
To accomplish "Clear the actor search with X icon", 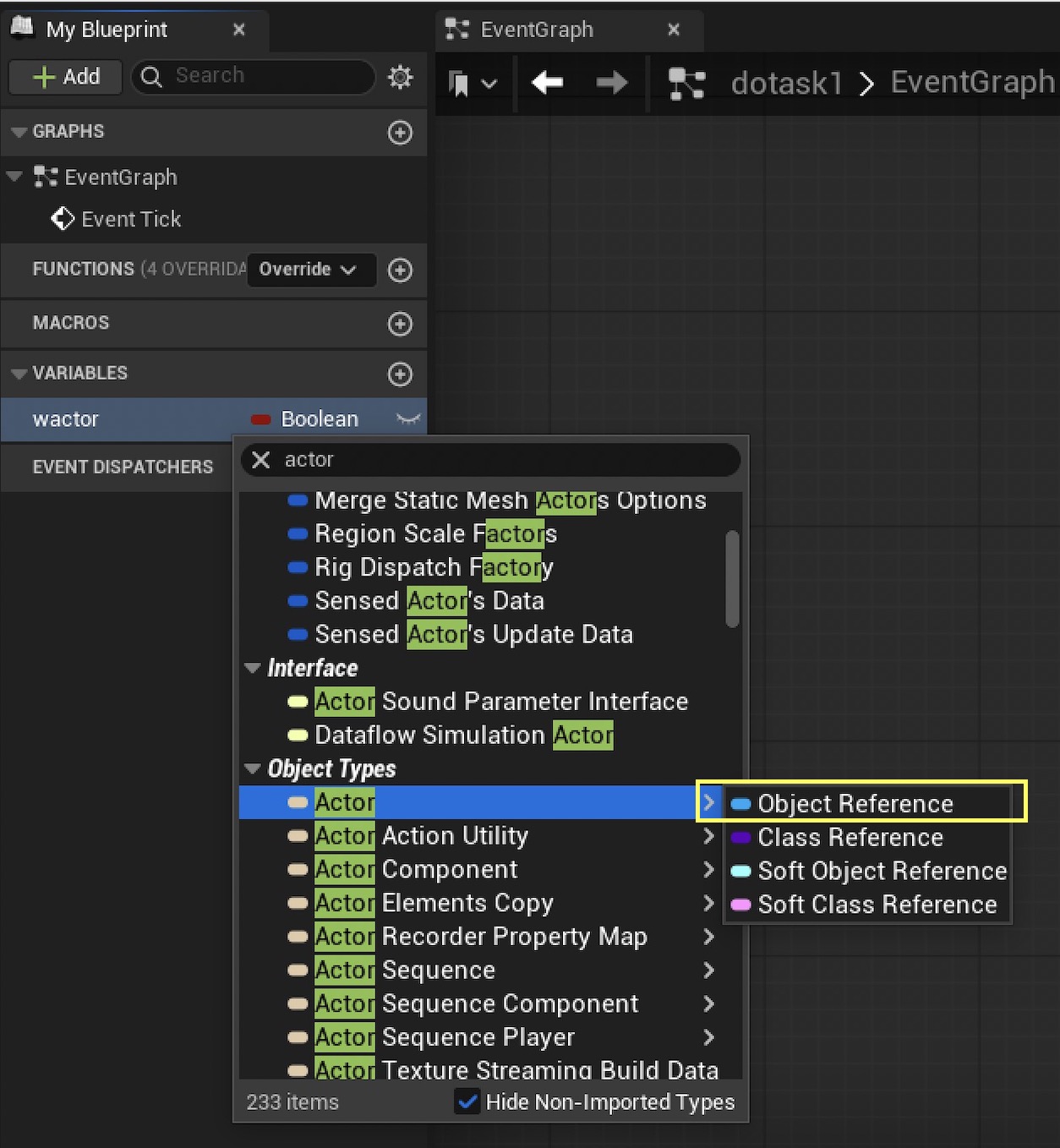I will (261, 460).
